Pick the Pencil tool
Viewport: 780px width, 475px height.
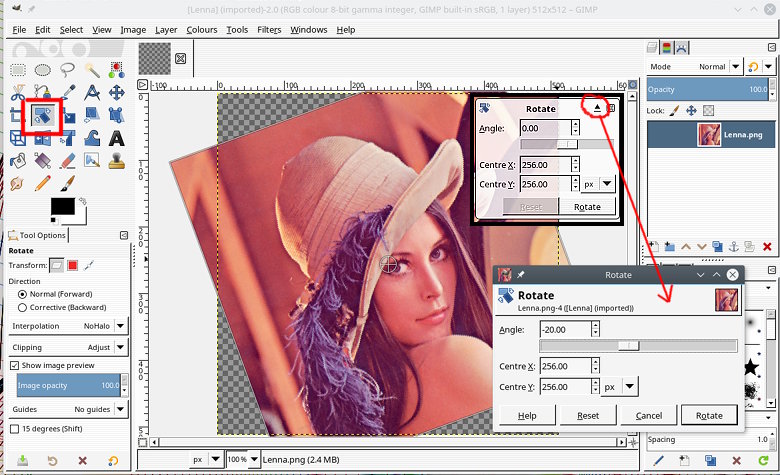(x=43, y=184)
